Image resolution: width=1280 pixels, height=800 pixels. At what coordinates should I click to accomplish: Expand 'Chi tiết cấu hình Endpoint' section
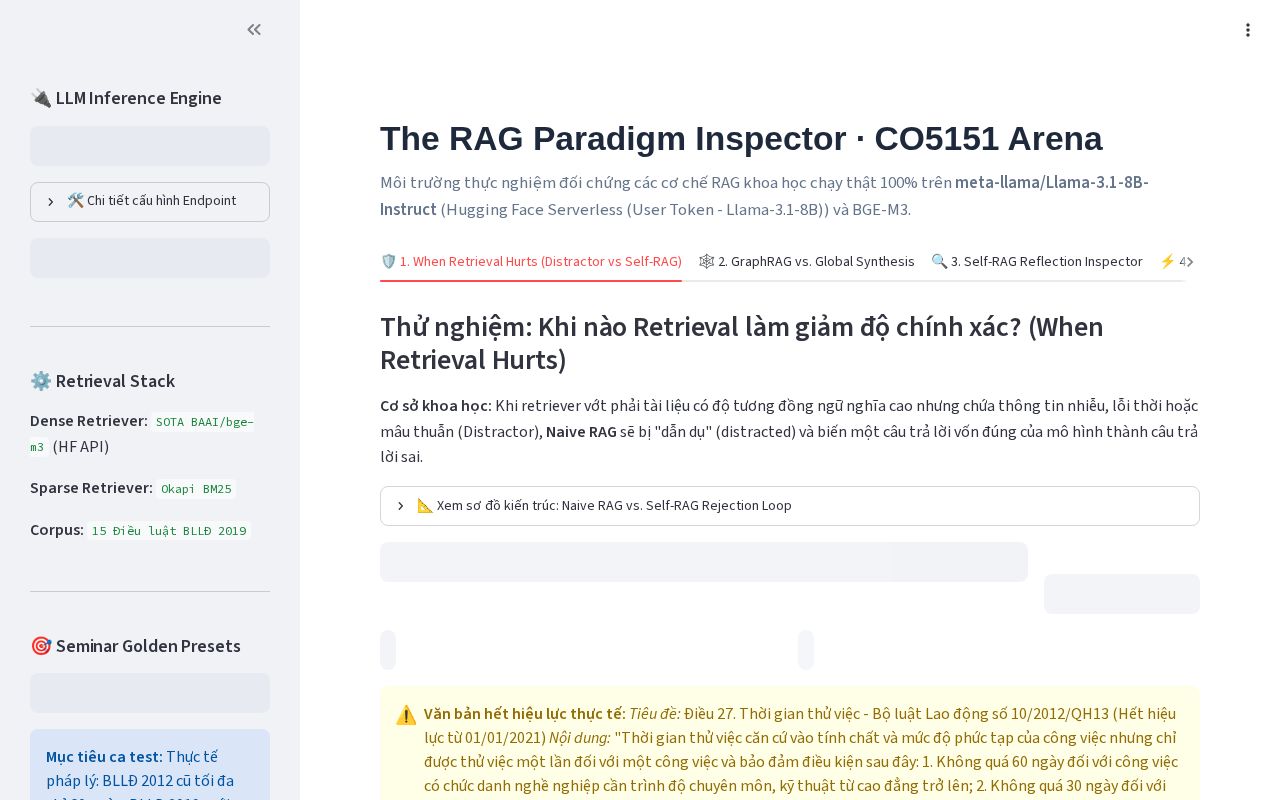(x=150, y=201)
